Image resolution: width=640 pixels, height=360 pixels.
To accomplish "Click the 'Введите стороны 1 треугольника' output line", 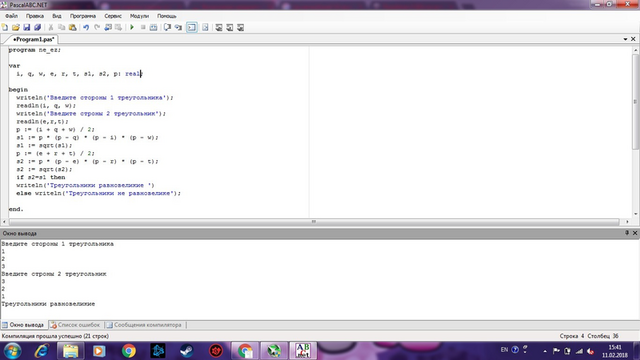I will click(x=58, y=244).
